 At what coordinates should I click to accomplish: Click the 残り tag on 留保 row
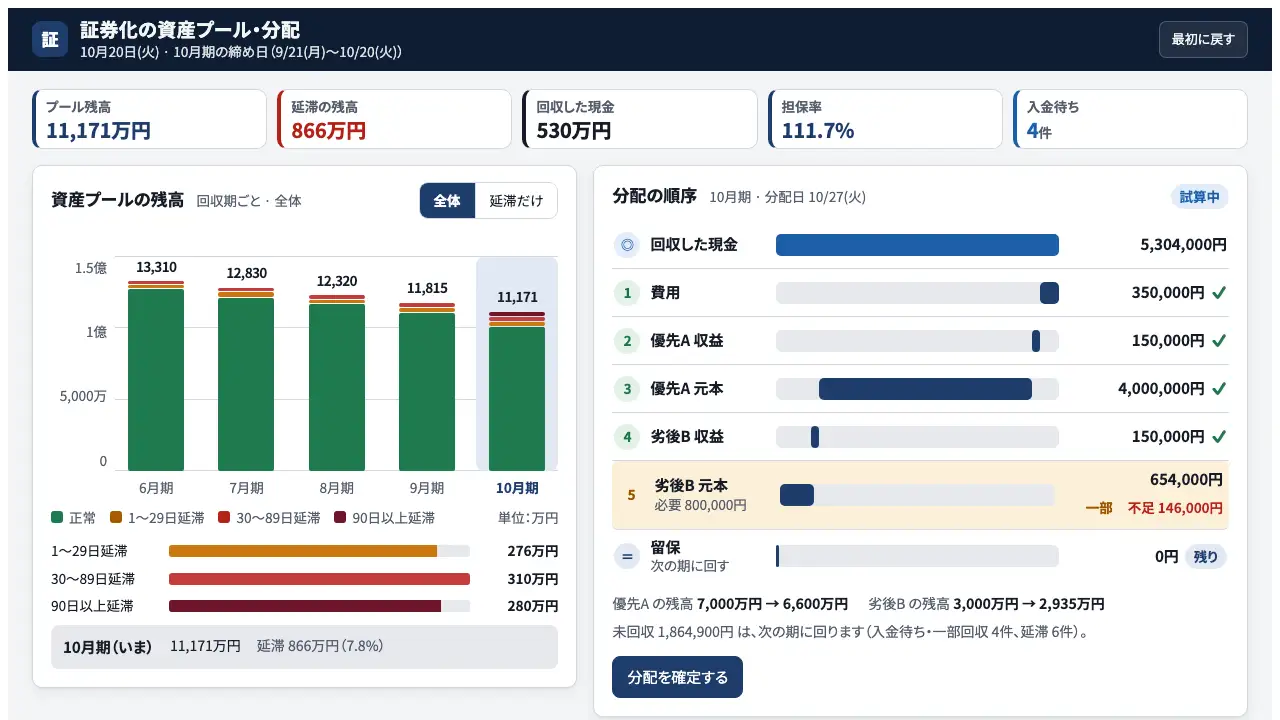click(x=1206, y=557)
